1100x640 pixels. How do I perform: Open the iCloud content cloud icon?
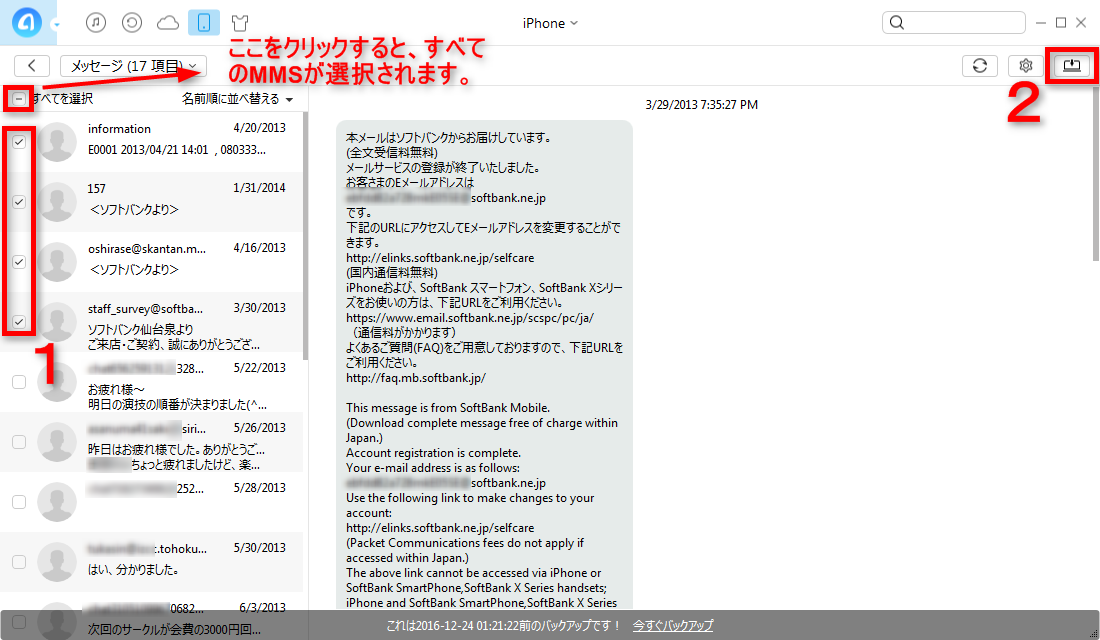(168, 23)
